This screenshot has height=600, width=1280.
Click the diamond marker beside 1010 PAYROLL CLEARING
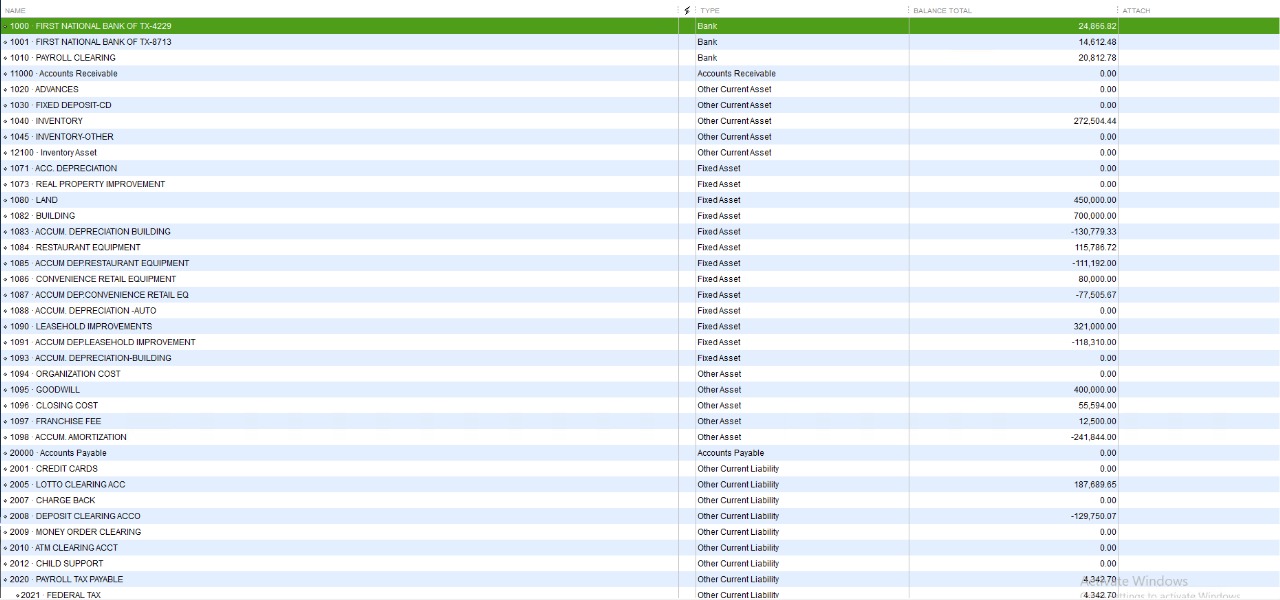click(x=5, y=58)
